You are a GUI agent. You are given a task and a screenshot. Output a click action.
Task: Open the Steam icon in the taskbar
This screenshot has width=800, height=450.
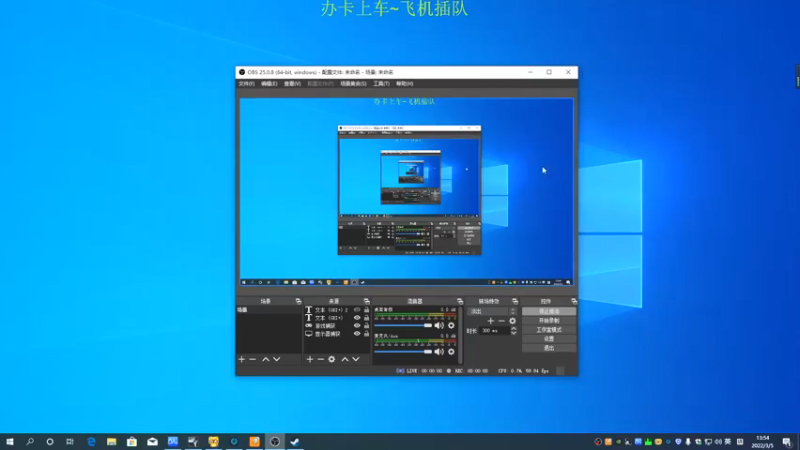[295, 441]
